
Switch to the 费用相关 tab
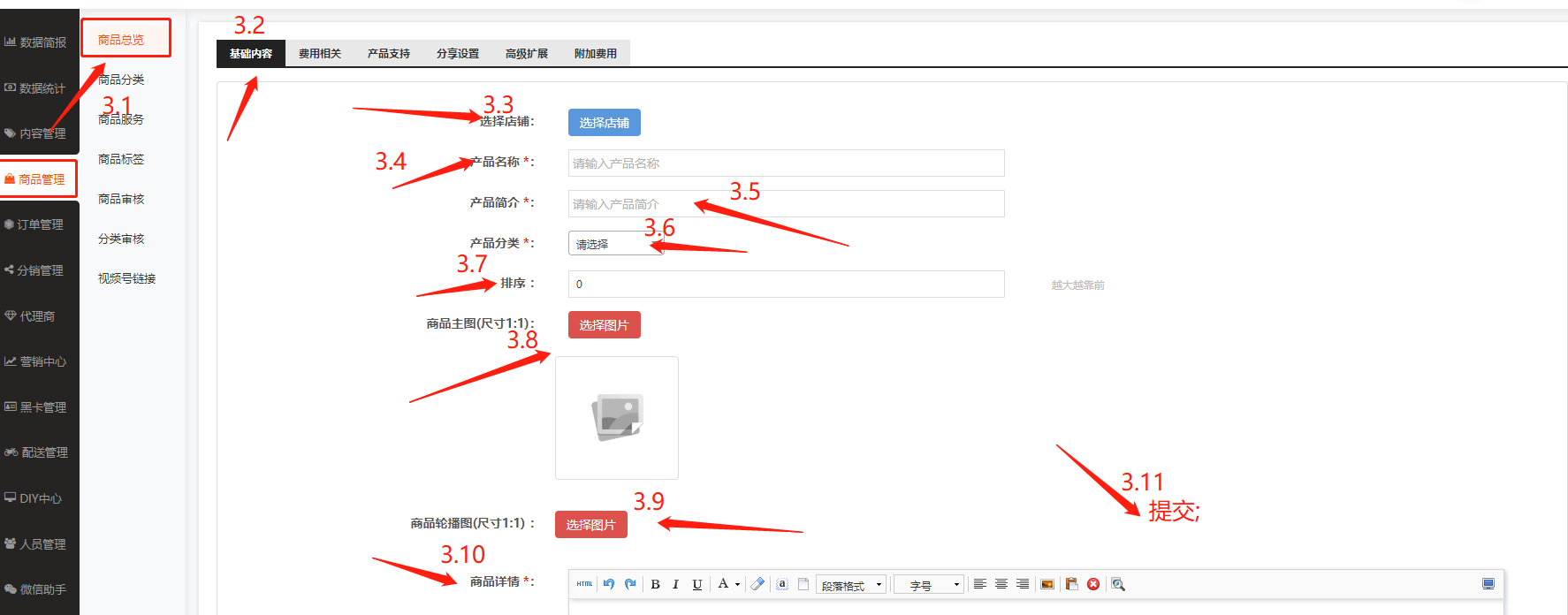tap(320, 54)
